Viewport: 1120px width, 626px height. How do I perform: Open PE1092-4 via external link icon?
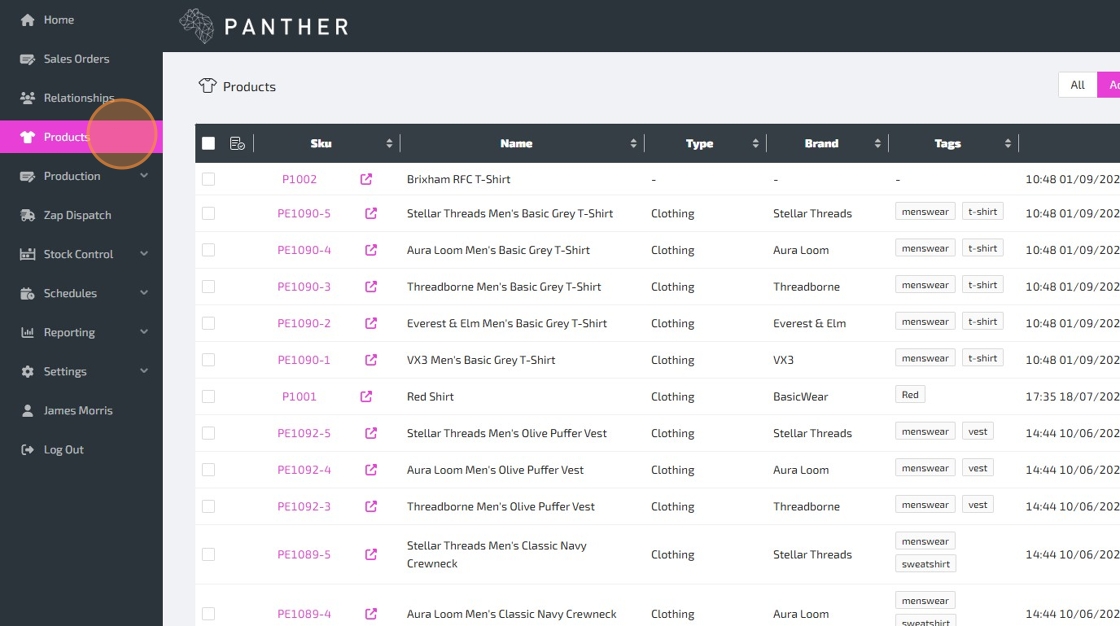[x=371, y=470]
